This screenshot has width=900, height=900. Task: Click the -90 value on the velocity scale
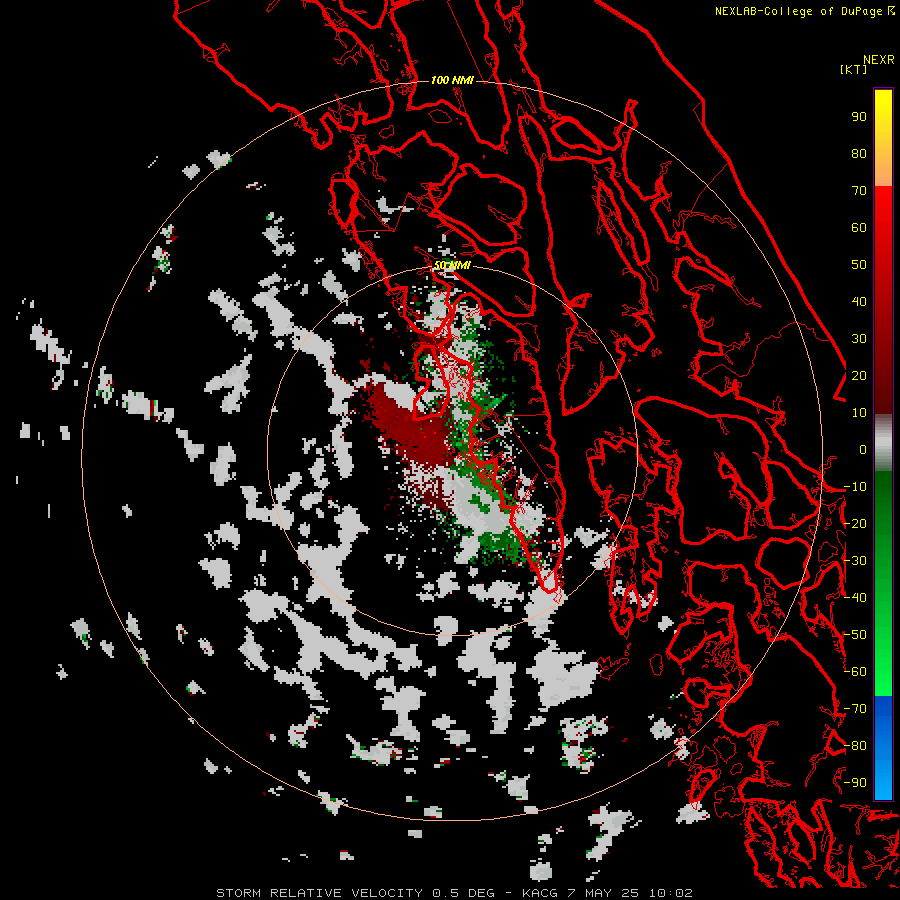(x=855, y=783)
